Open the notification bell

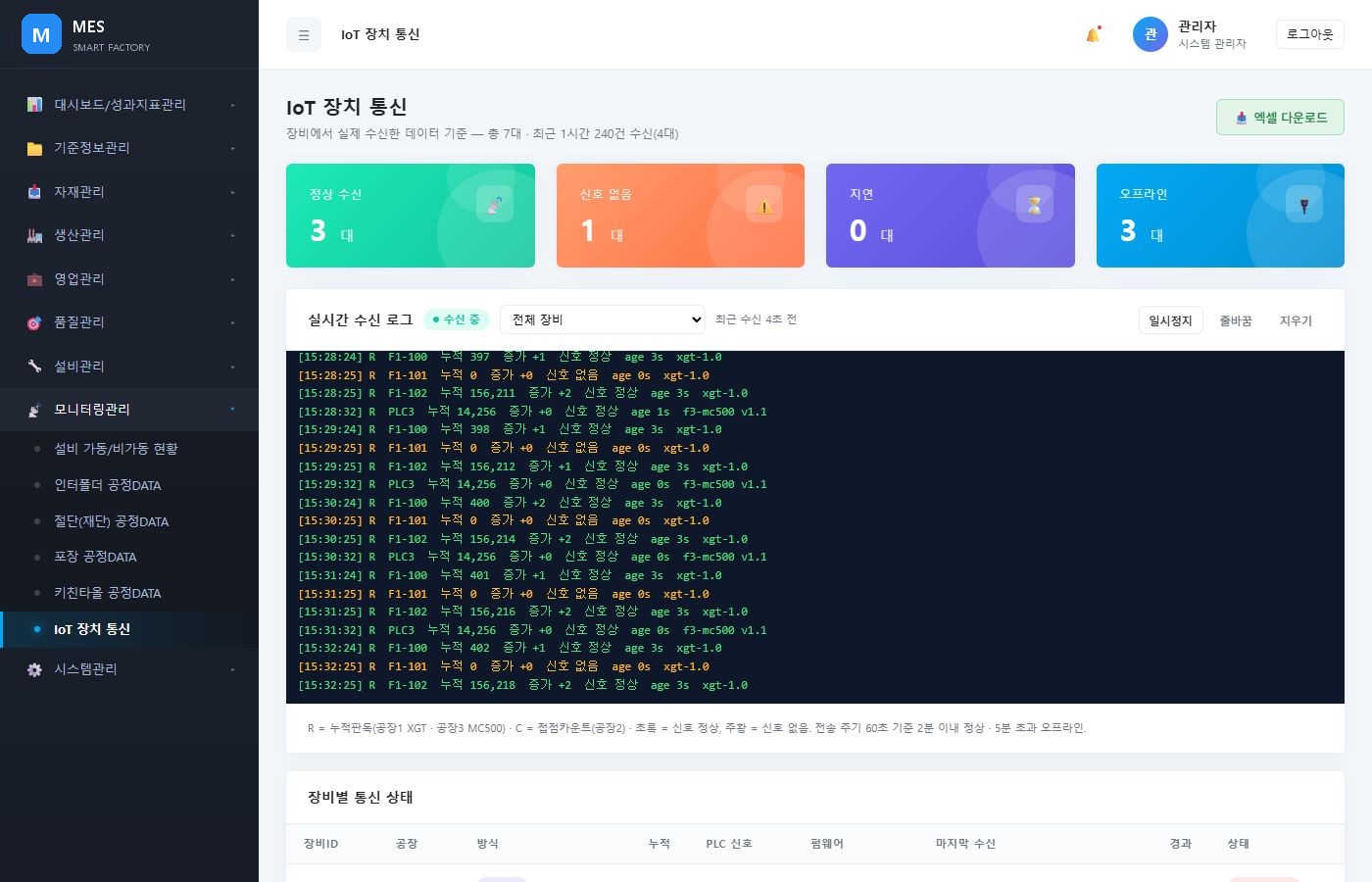(1093, 34)
